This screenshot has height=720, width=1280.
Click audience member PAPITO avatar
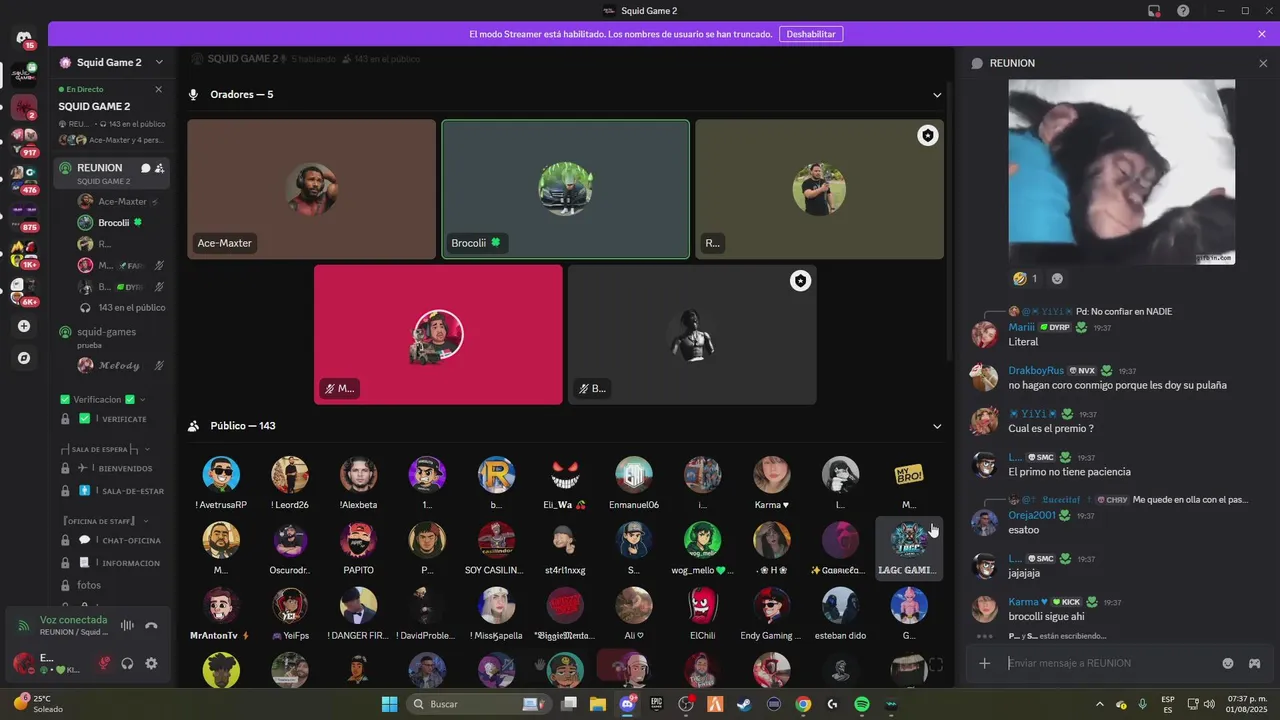(358, 540)
